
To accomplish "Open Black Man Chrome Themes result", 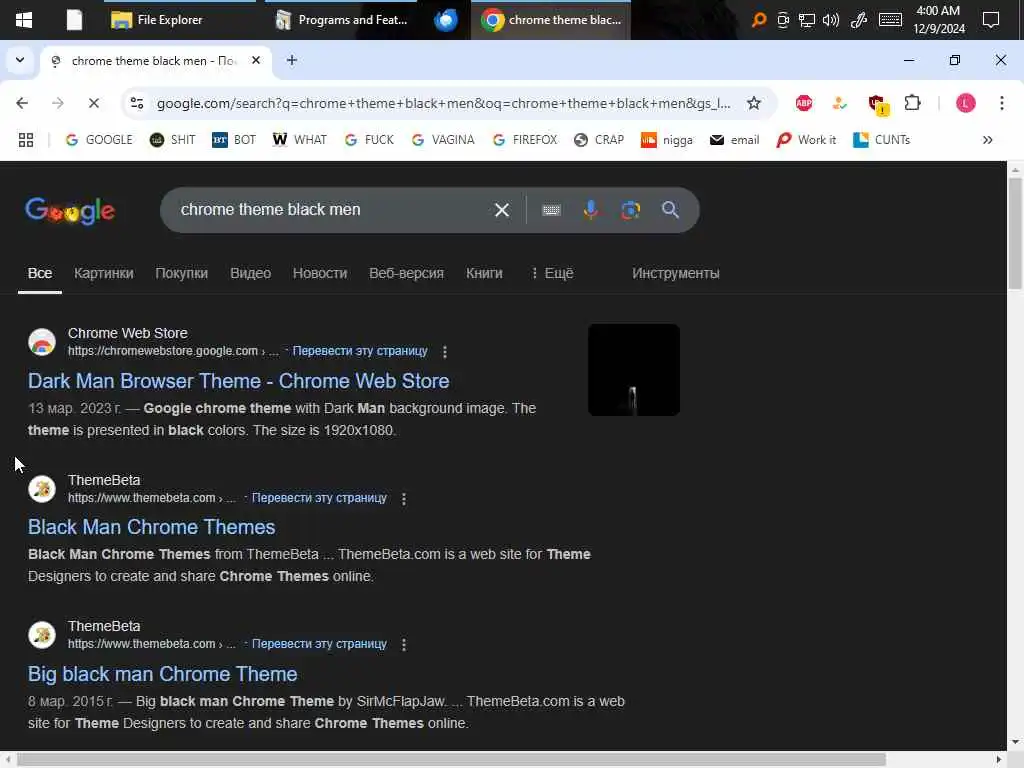I will click(152, 527).
